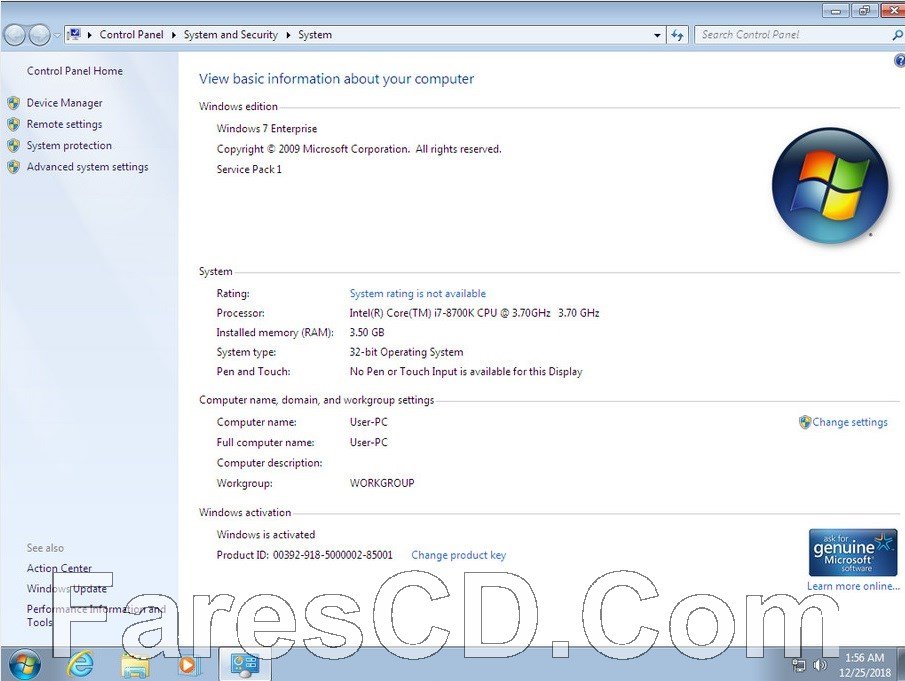The image size is (905, 681).
Task: Open Windows Update under See also
Action: tap(66, 589)
